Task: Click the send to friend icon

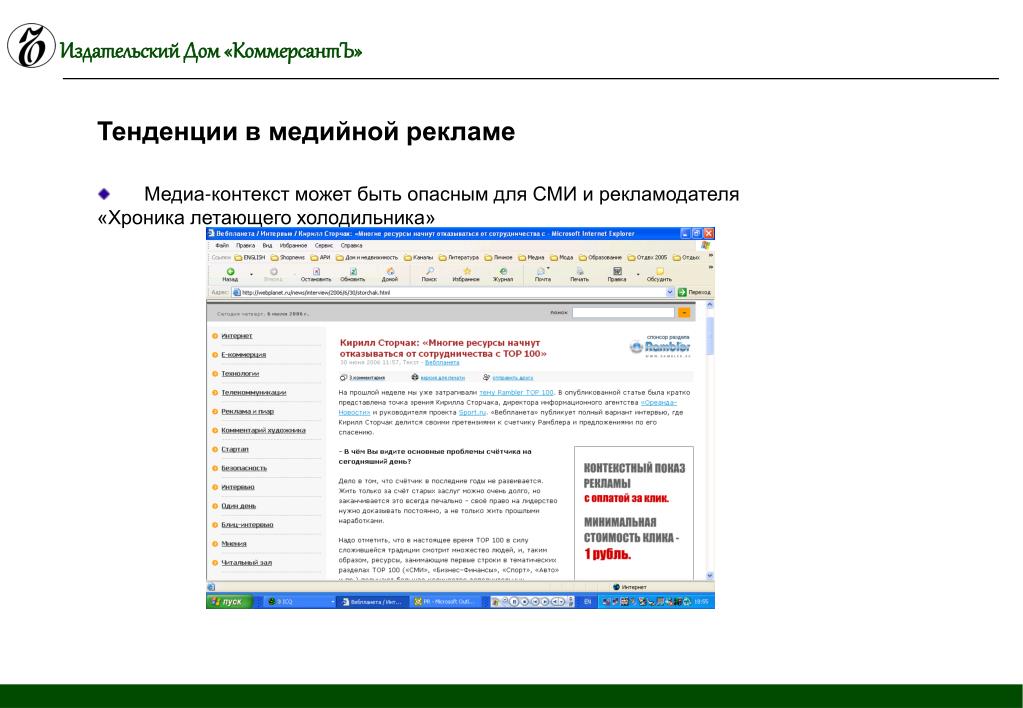Action: point(486,377)
